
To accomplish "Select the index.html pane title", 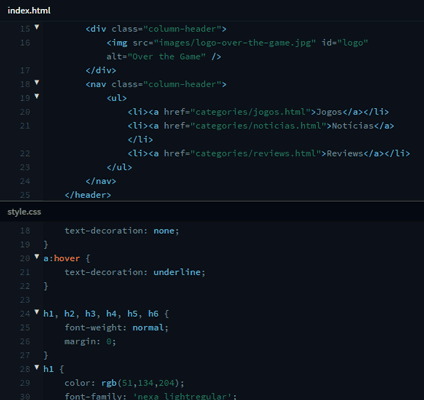I will [x=29, y=11].
